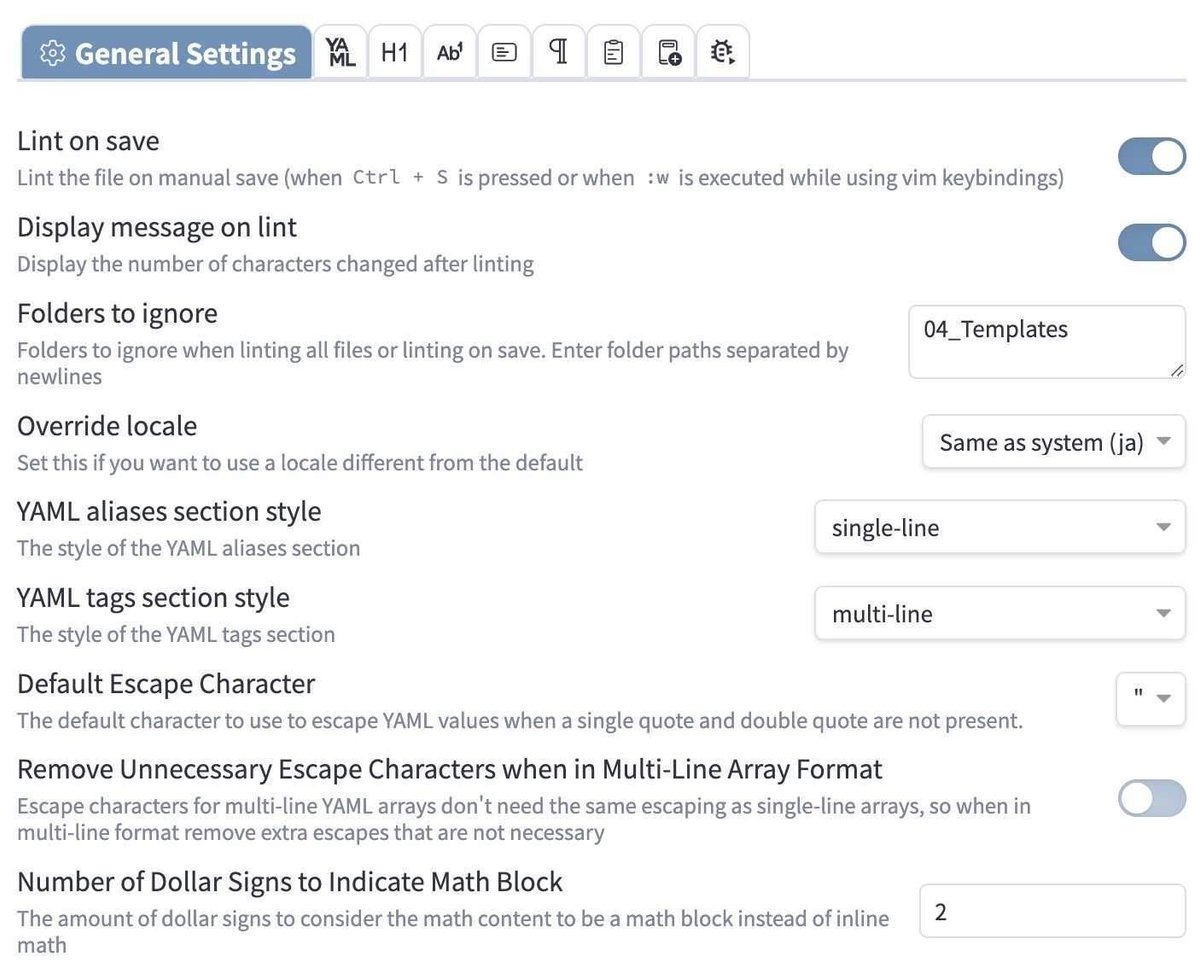Viewport: 1200px width, 974px height.
Task: Click the 'Override locale' heading
Action: pos(107,426)
